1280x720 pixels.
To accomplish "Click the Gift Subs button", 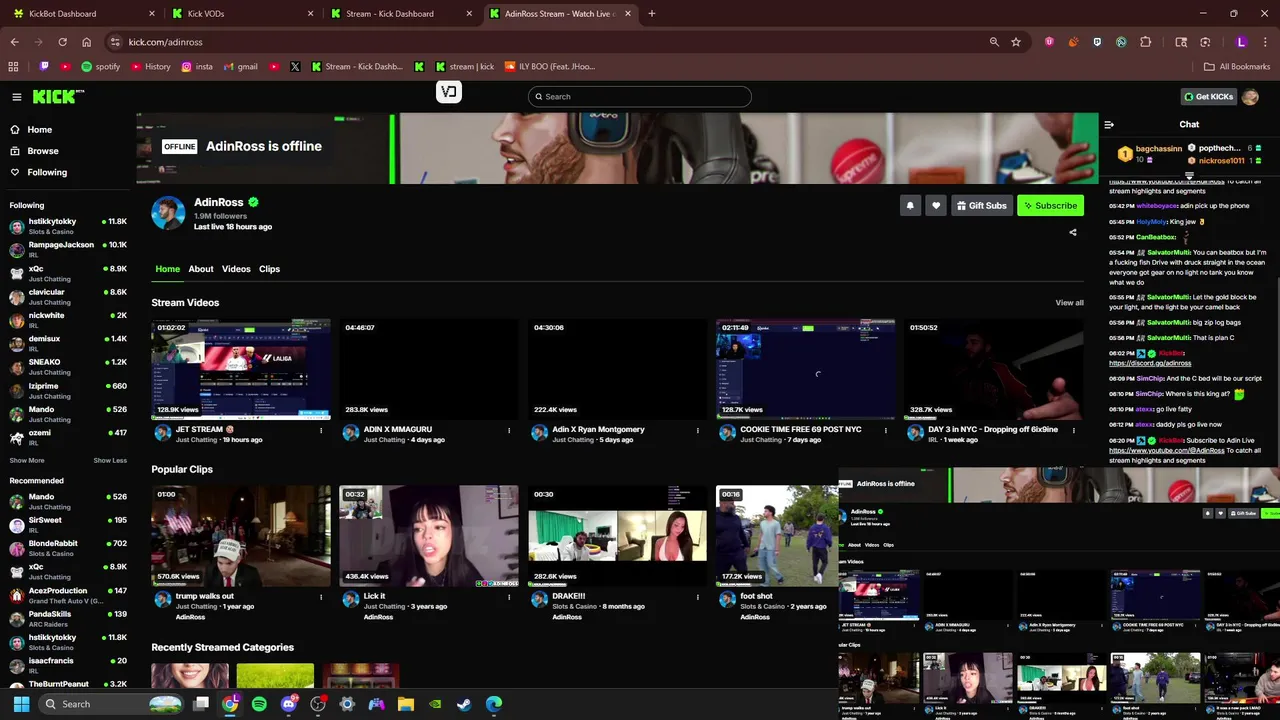I will tap(981, 205).
